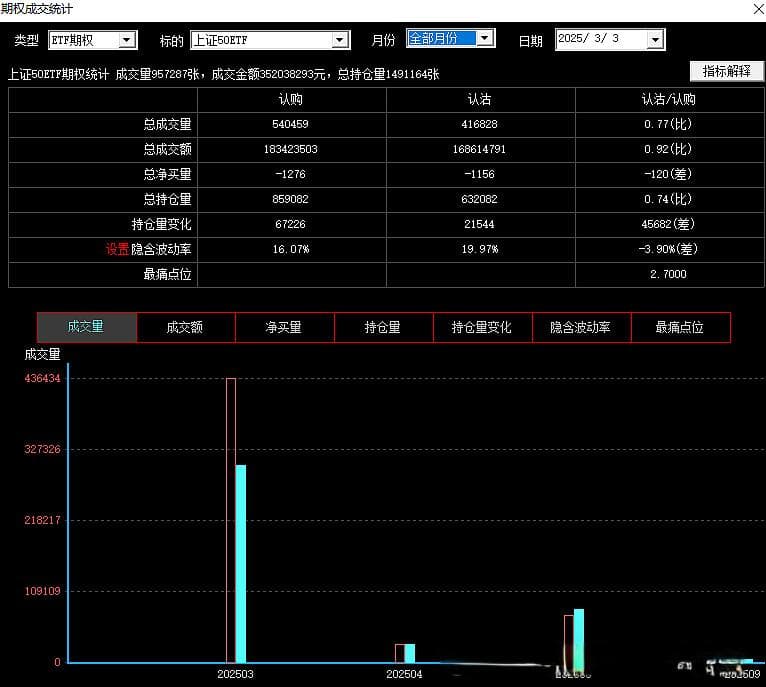766x687 pixels.
Task: Open the 日期 date picker arrow
Action: [x=655, y=40]
